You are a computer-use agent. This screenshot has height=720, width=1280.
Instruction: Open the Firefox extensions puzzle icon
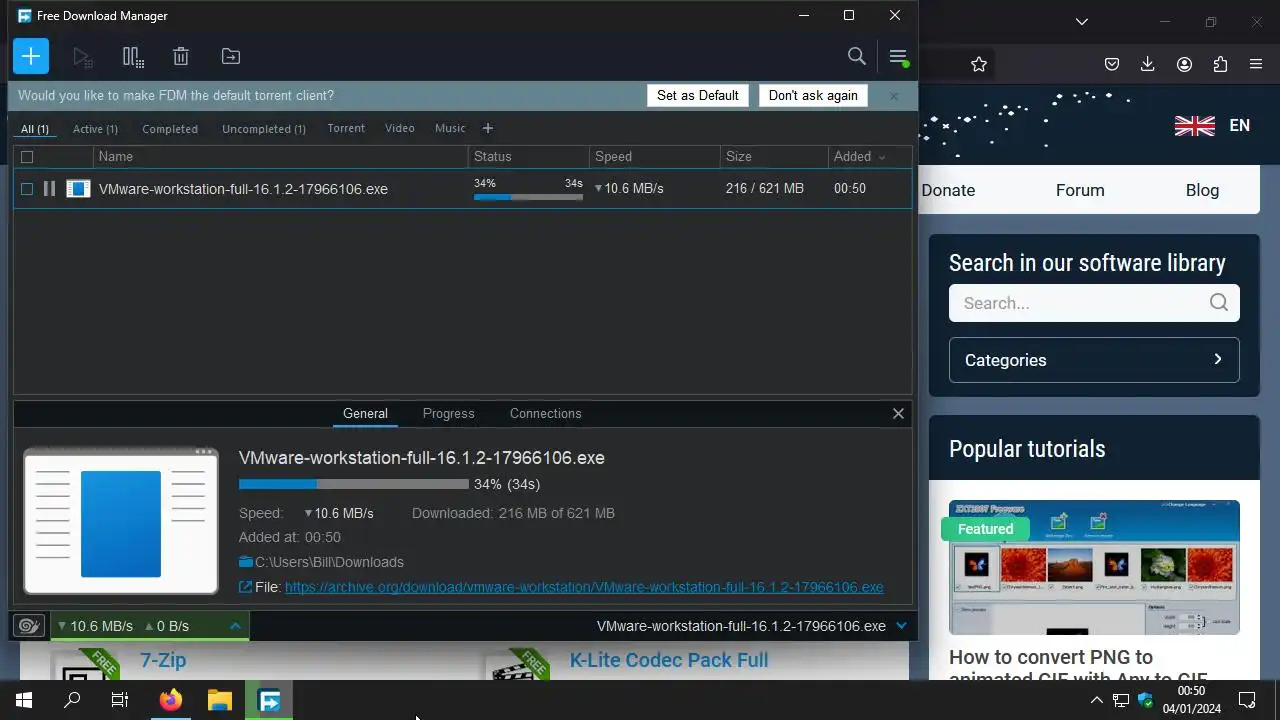pos(1220,64)
